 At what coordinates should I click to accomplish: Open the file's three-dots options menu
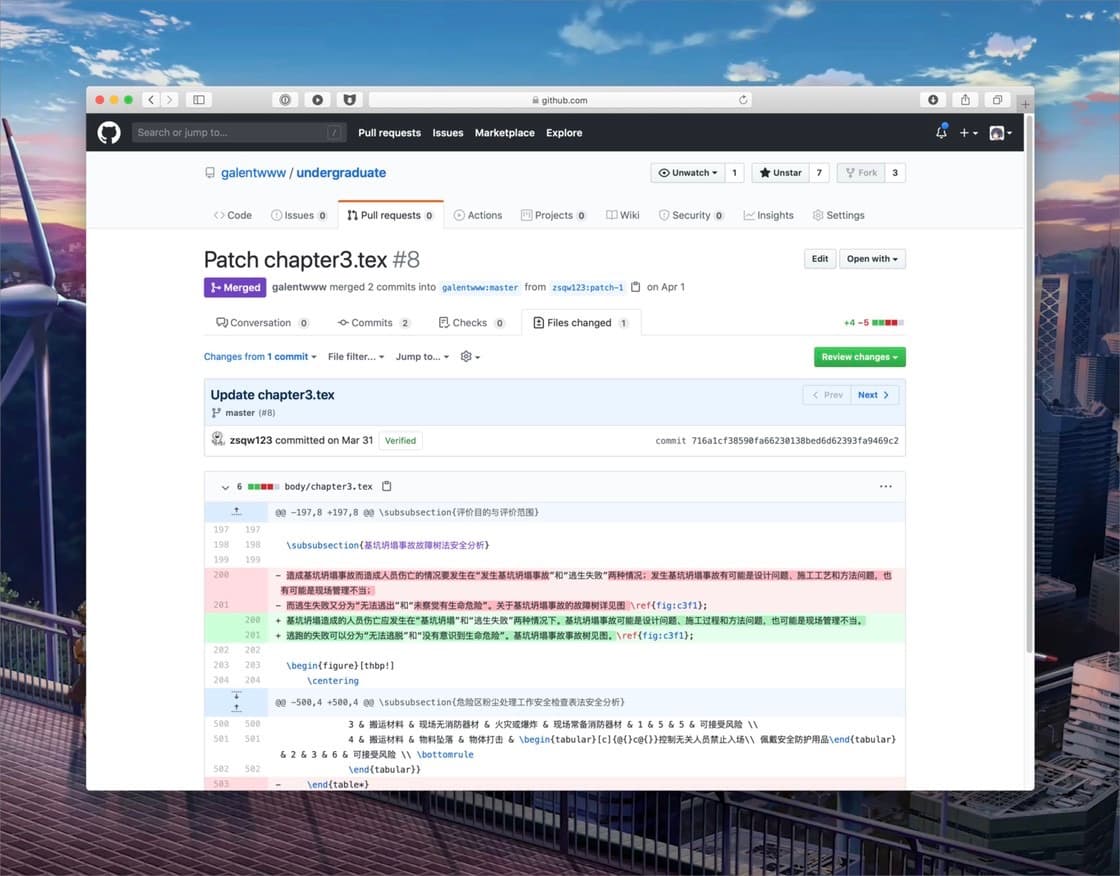pos(885,487)
